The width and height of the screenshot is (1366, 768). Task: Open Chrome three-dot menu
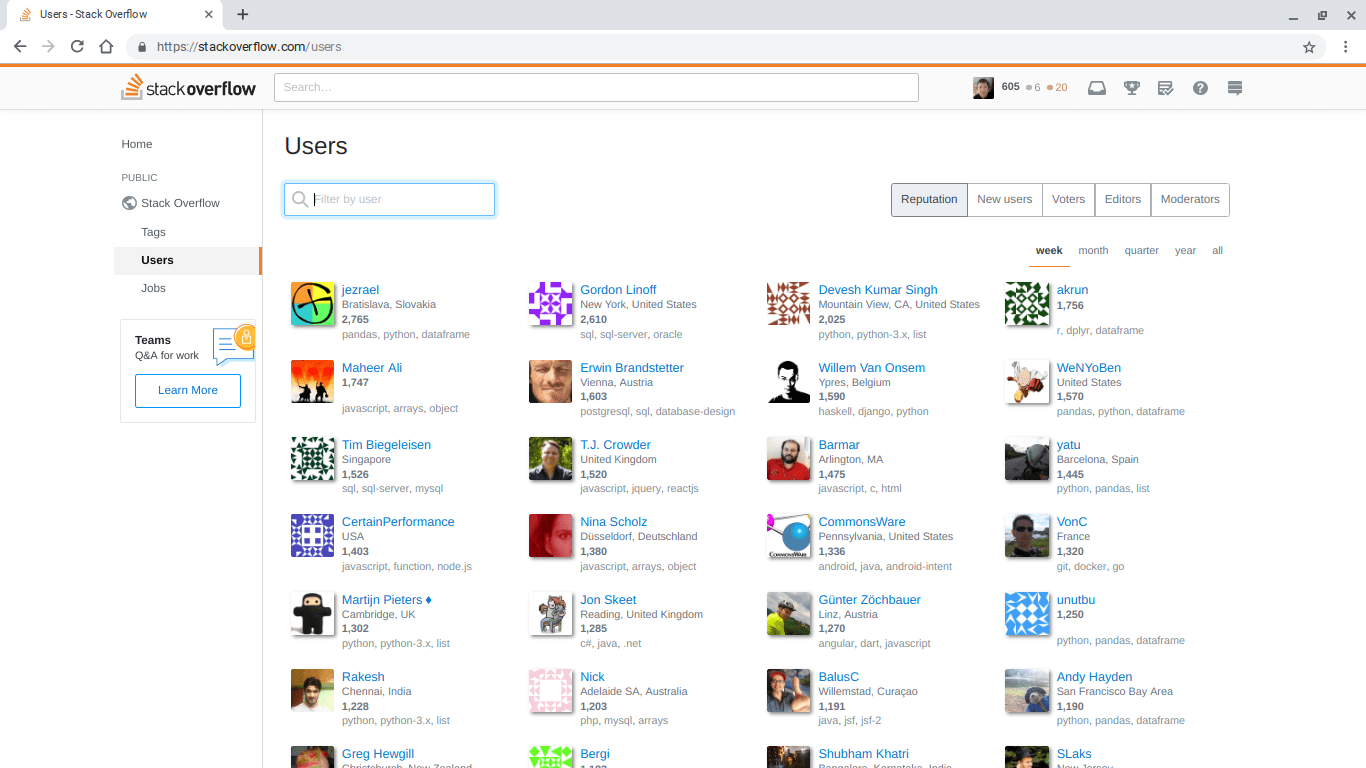pyautogui.click(x=1346, y=46)
